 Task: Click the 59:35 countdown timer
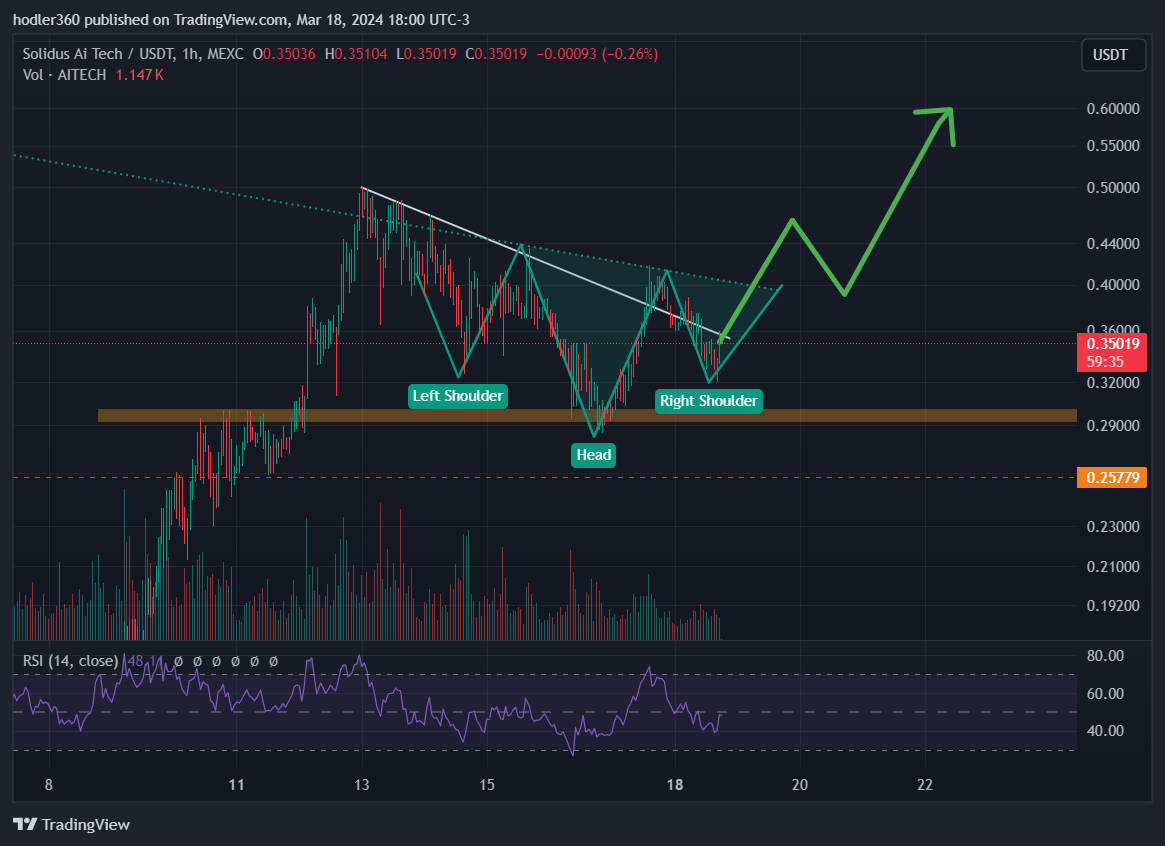pyautogui.click(x=1105, y=362)
